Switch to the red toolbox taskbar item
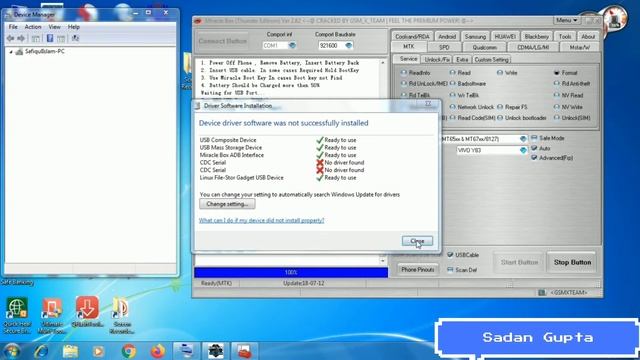Viewport: 640px width, 360px height. [244, 351]
